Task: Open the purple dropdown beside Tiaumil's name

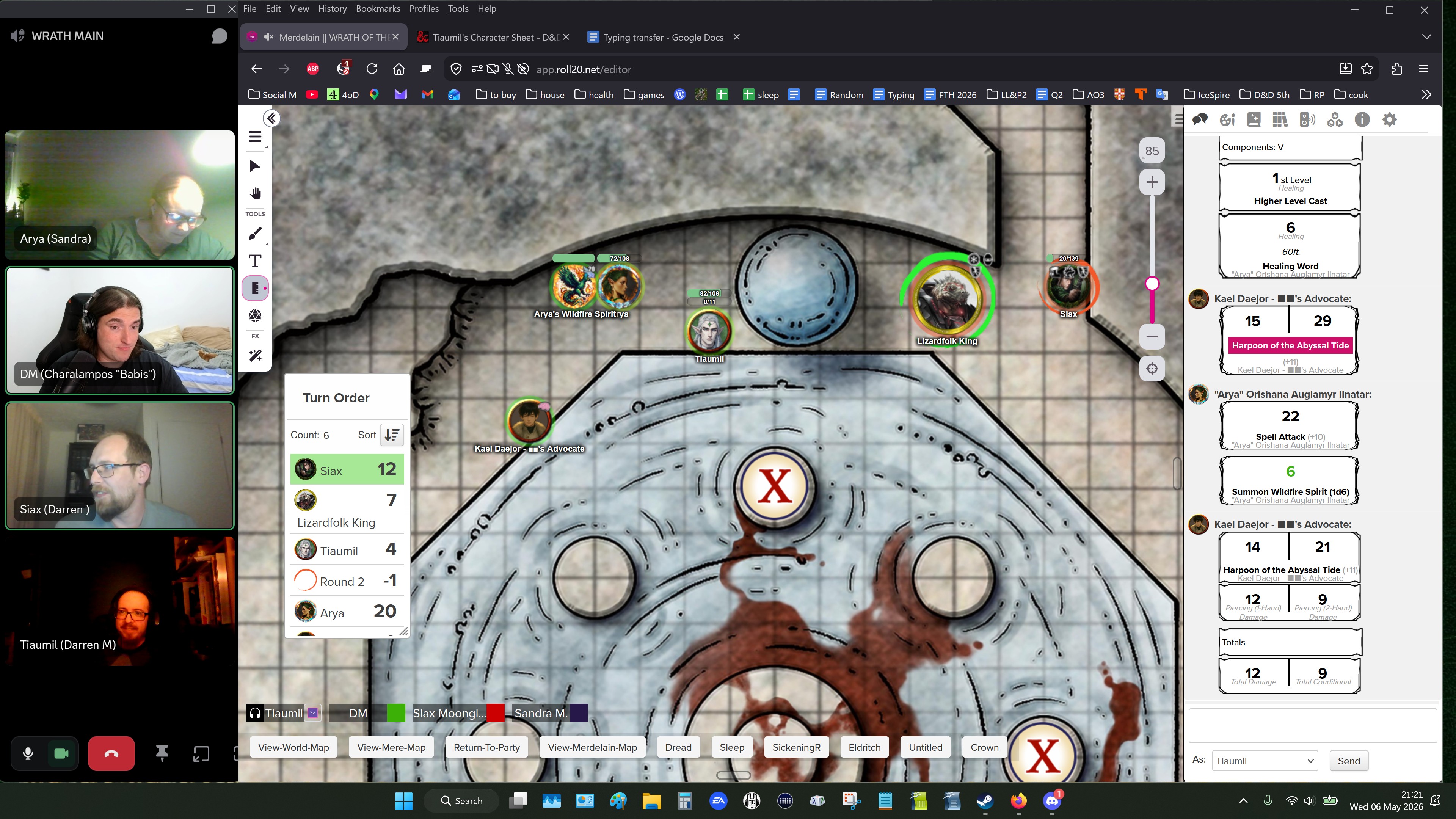Action: (x=313, y=713)
